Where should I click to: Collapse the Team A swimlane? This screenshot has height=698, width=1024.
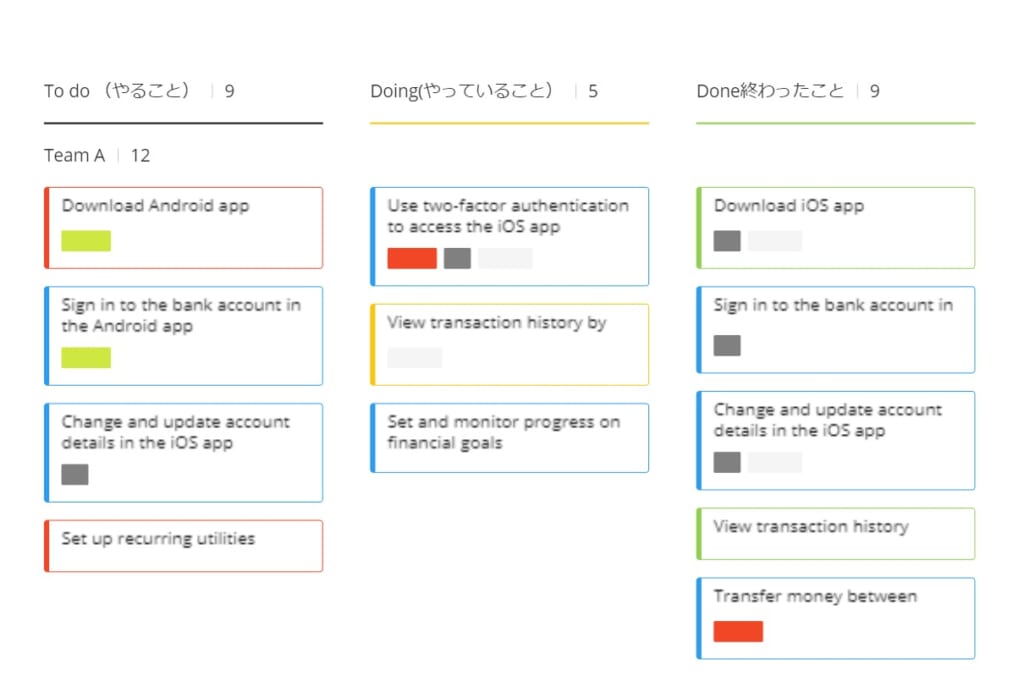click(74, 155)
